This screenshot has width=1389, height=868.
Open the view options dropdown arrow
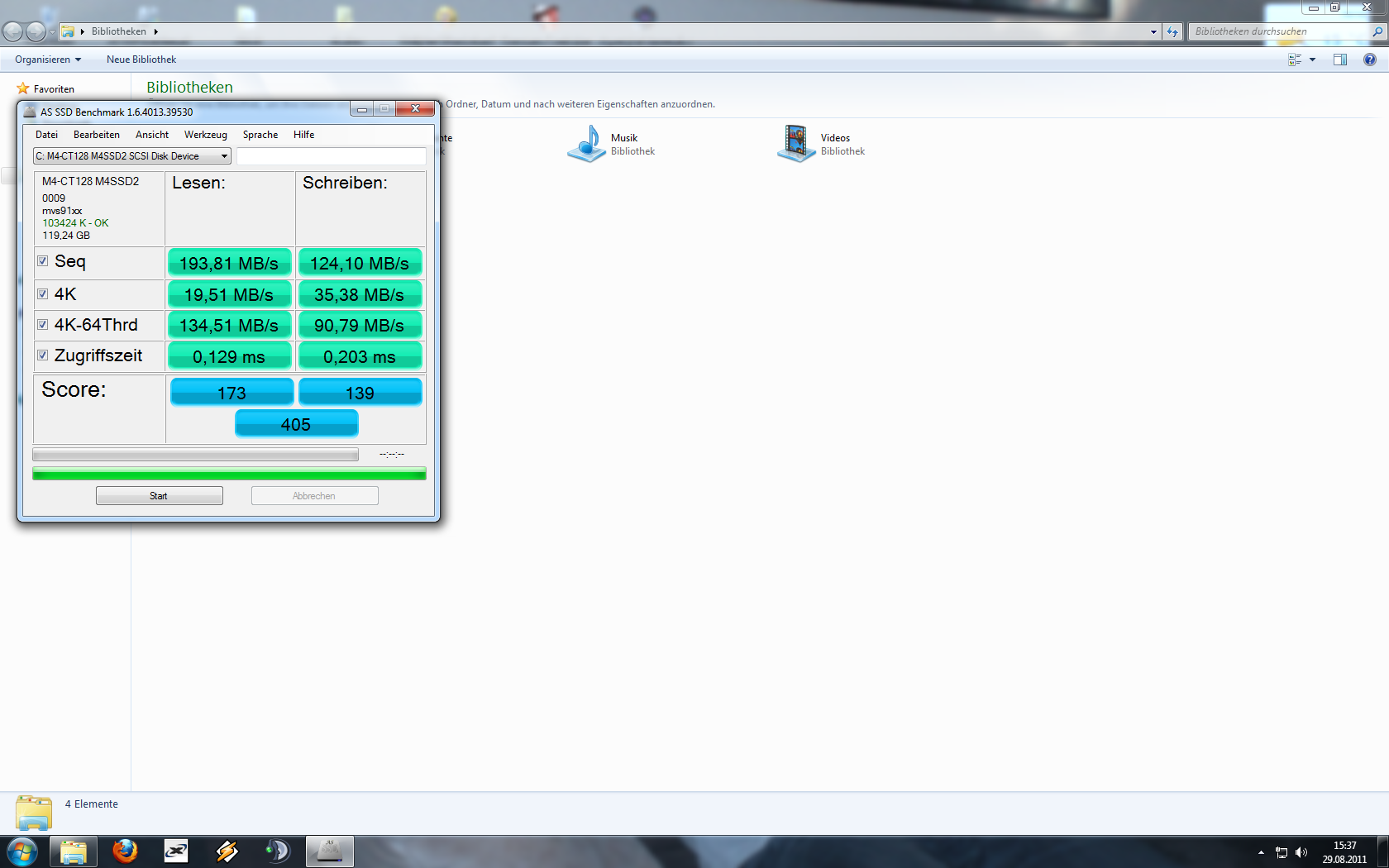(x=1312, y=60)
